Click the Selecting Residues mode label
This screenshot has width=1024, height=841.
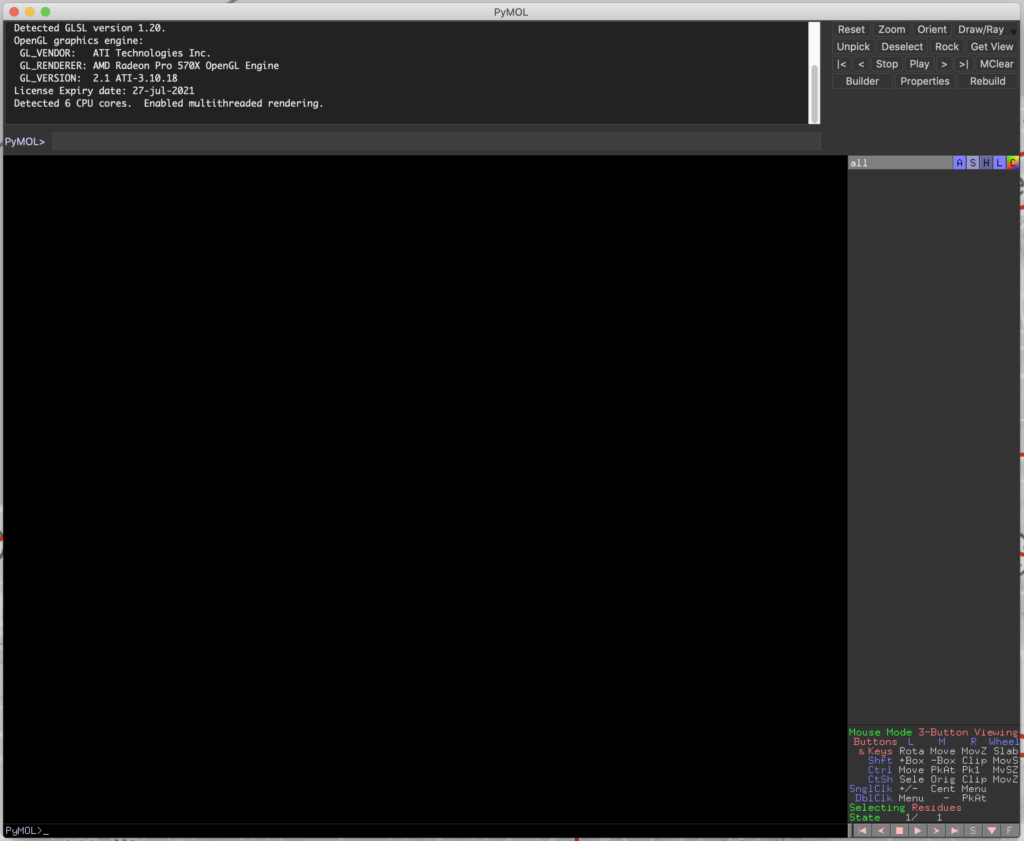[905, 808]
